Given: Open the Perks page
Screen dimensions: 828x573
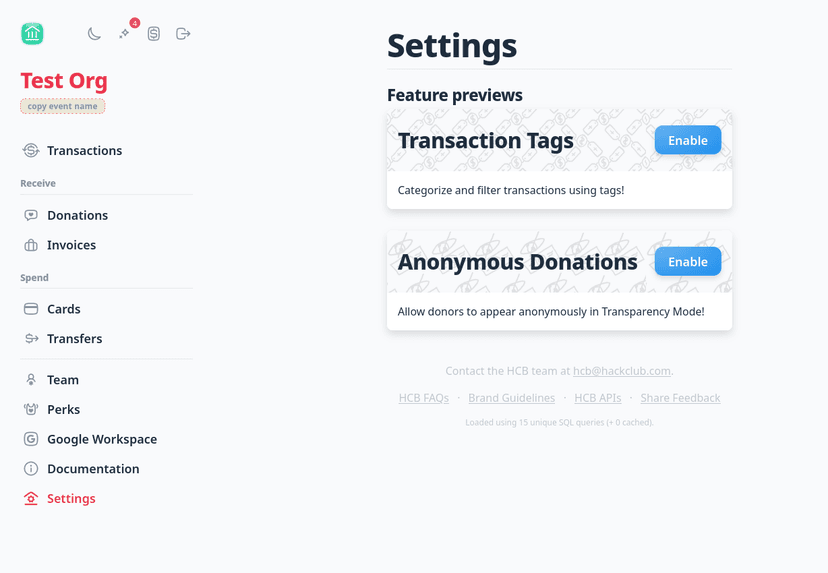Looking at the screenshot, I should click(x=63, y=410).
